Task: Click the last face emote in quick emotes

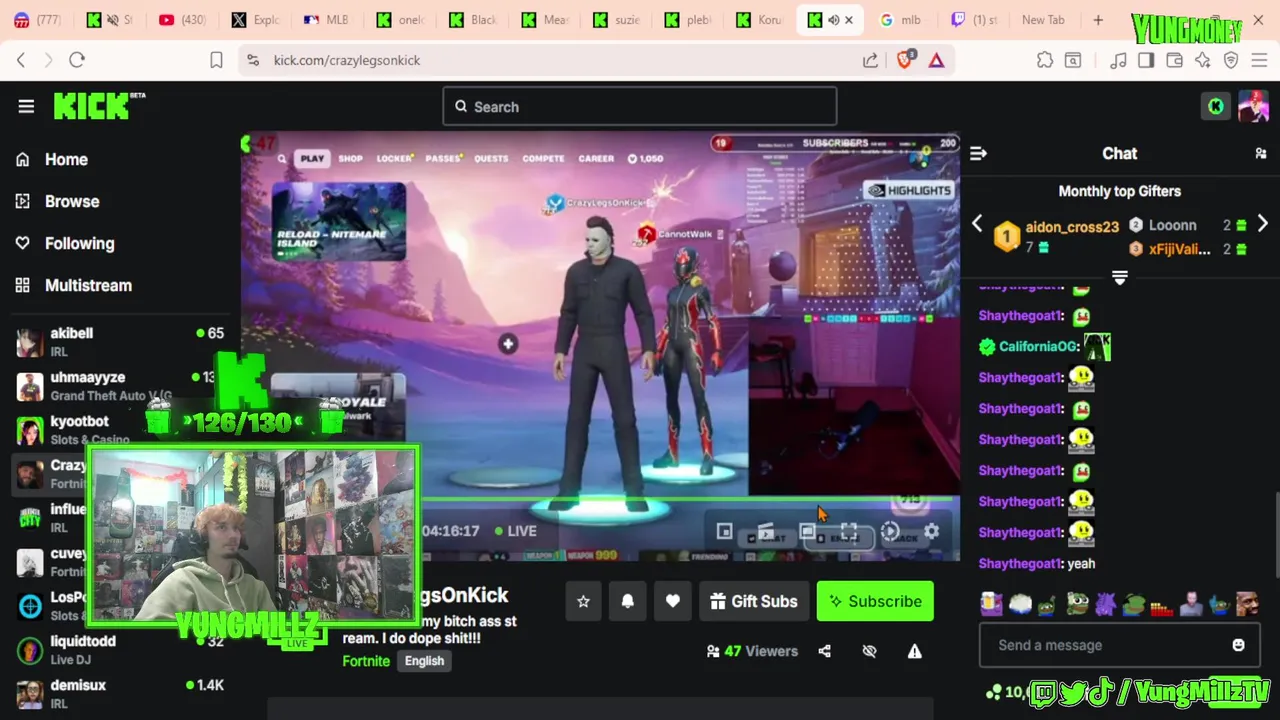Action: tap(1247, 603)
